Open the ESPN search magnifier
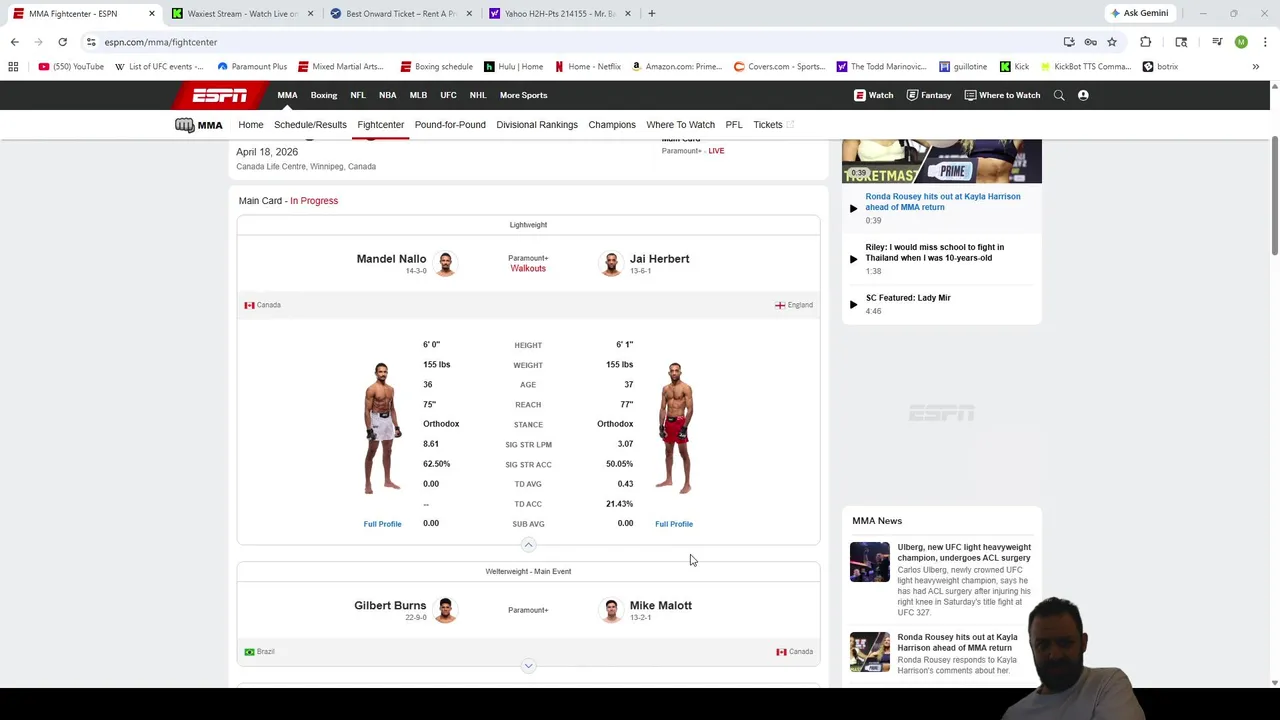This screenshot has width=1280, height=720. click(1059, 95)
